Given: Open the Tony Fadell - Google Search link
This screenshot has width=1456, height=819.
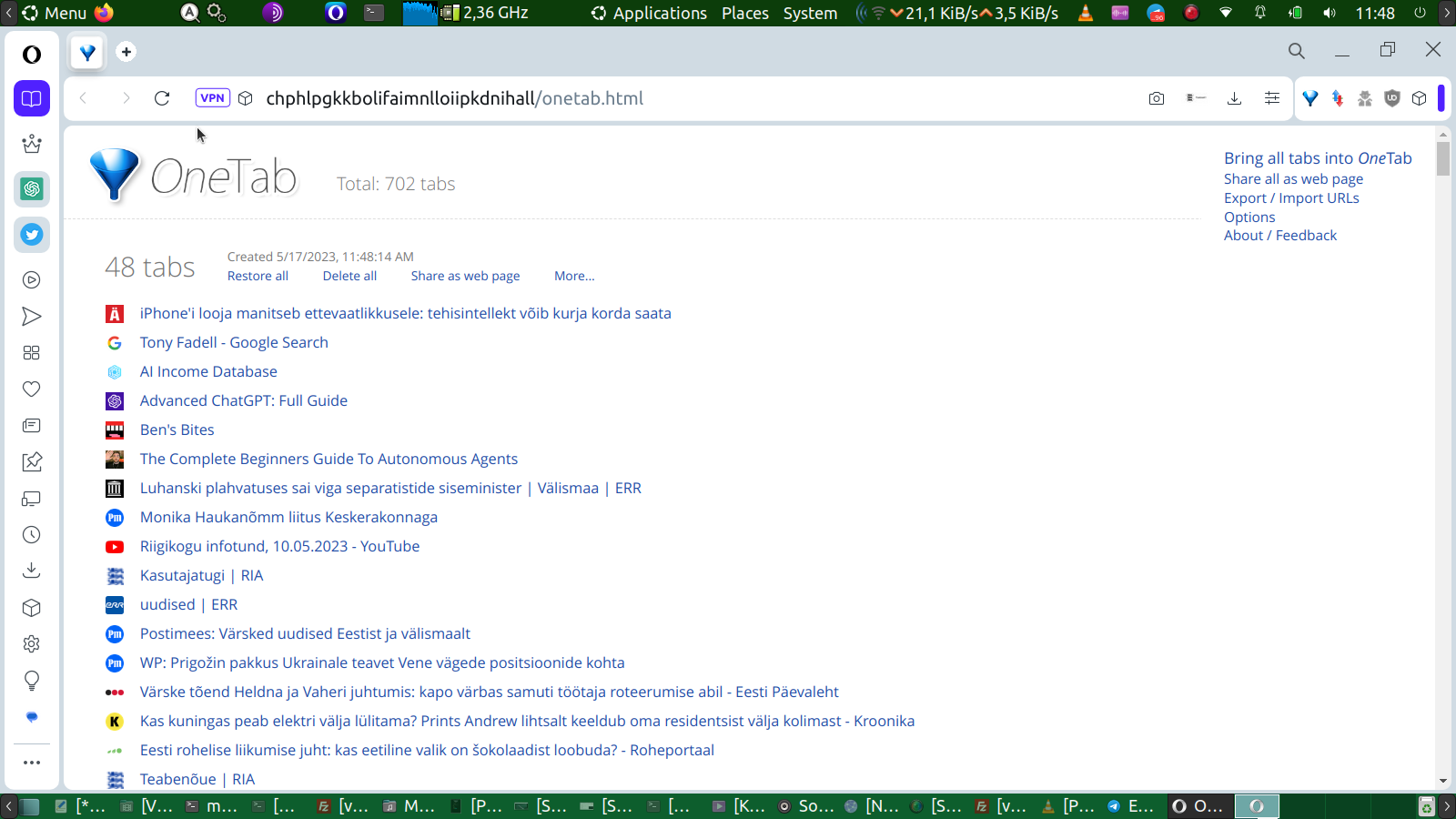Looking at the screenshot, I should coord(234,342).
